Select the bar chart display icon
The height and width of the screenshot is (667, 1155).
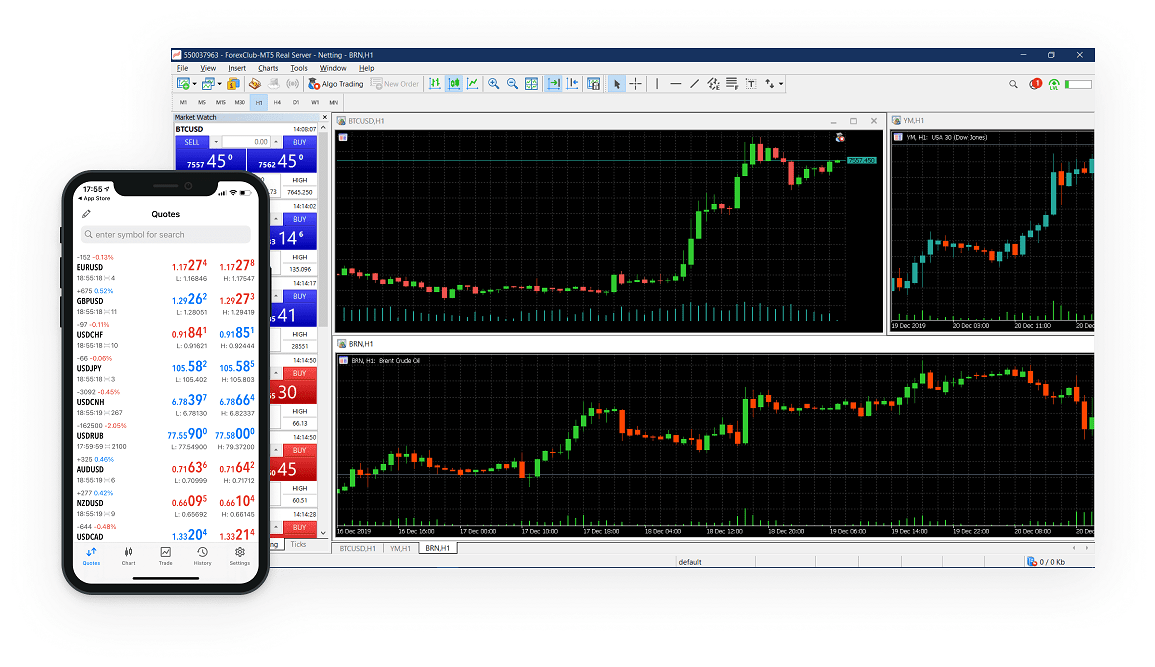click(436, 83)
